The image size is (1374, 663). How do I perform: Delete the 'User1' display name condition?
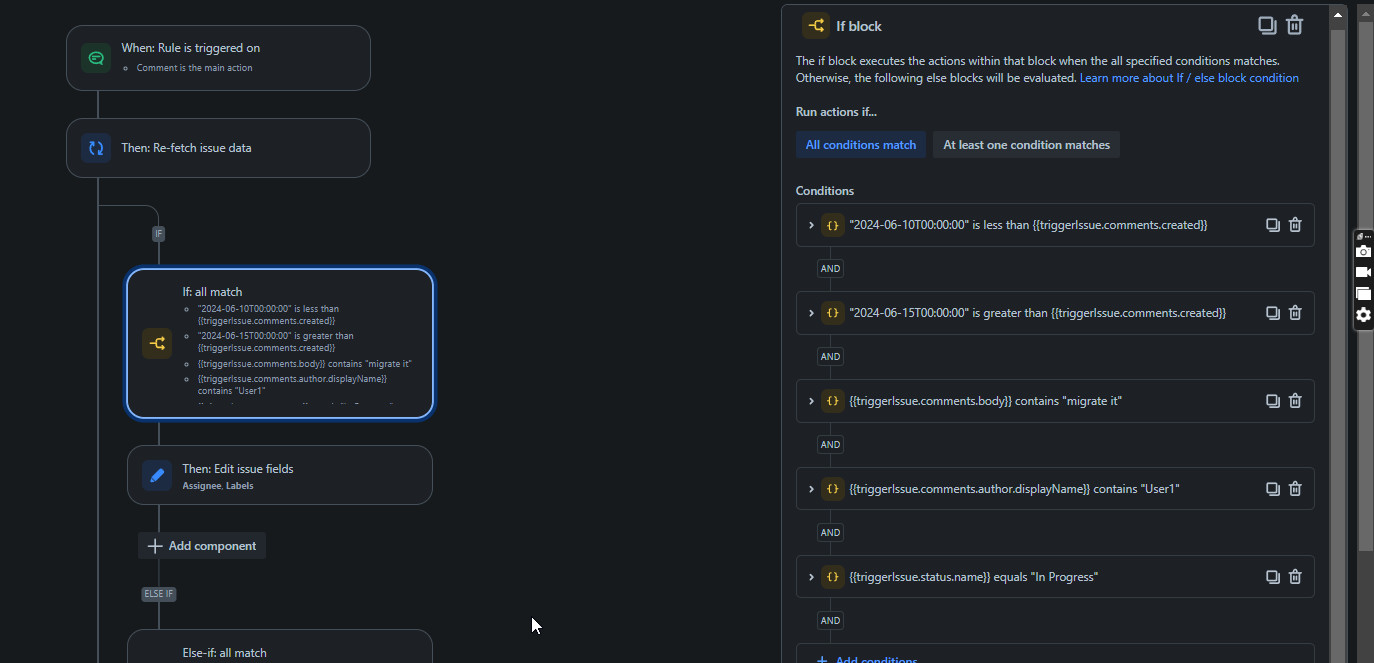tap(1295, 489)
